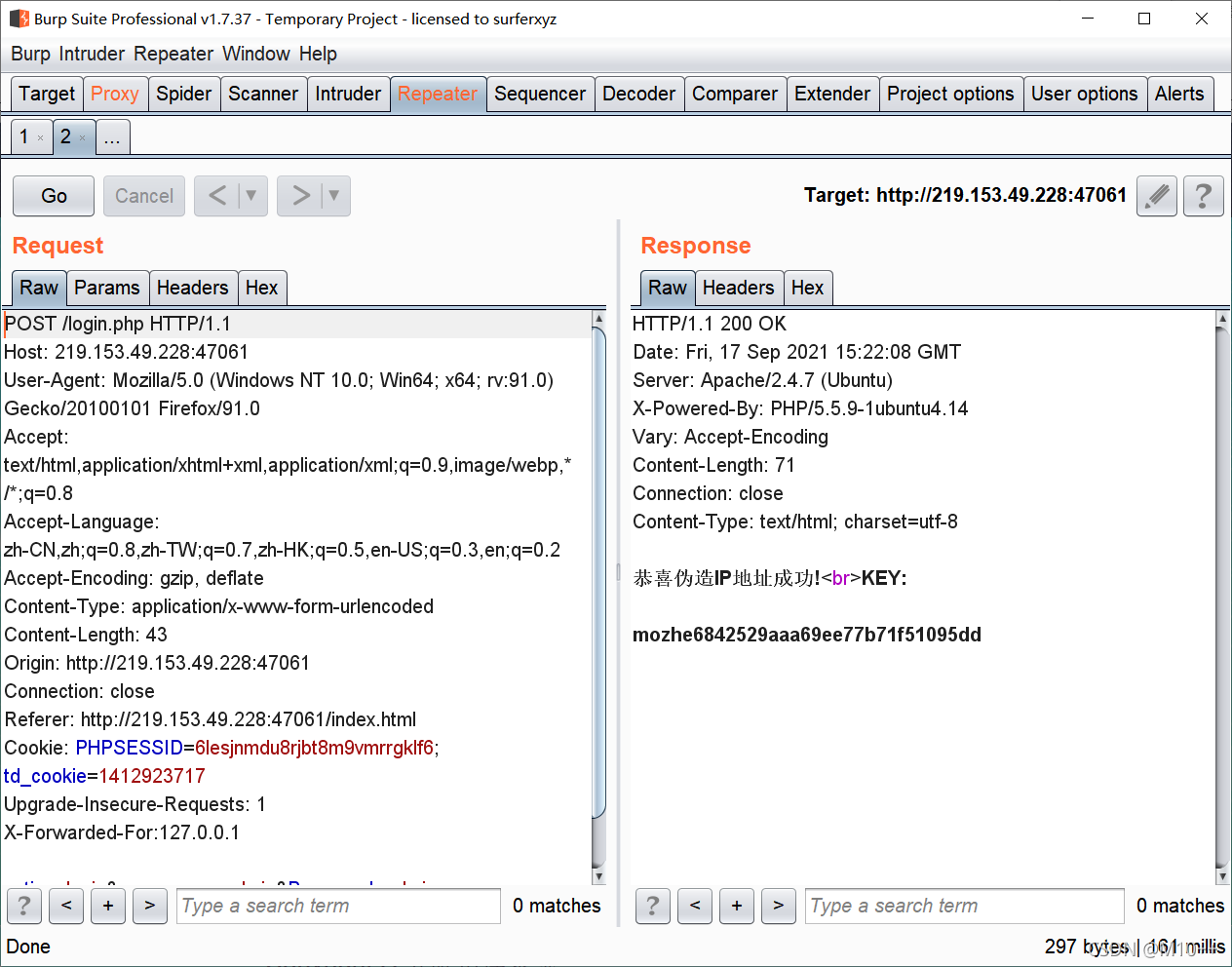This screenshot has width=1232, height=967.
Task: Click request scrollbar down arrow
Action: click(x=598, y=876)
